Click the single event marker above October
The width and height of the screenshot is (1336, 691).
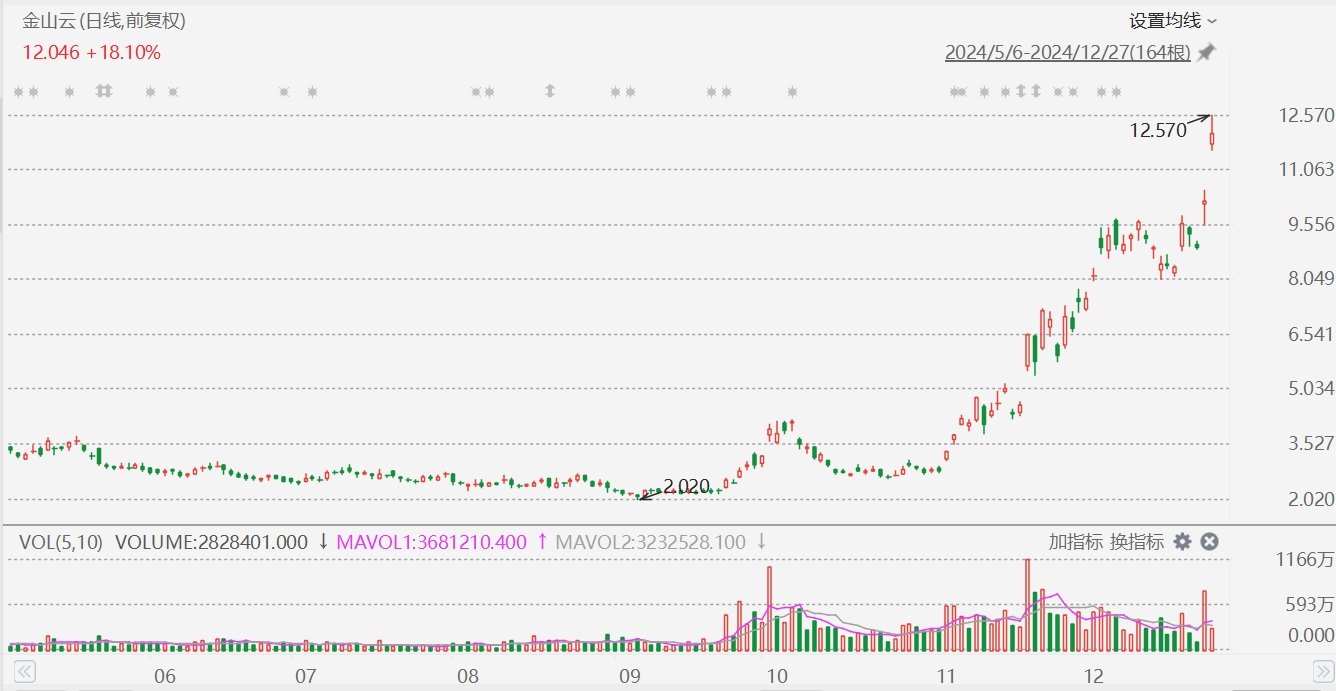tap(793, 92)
